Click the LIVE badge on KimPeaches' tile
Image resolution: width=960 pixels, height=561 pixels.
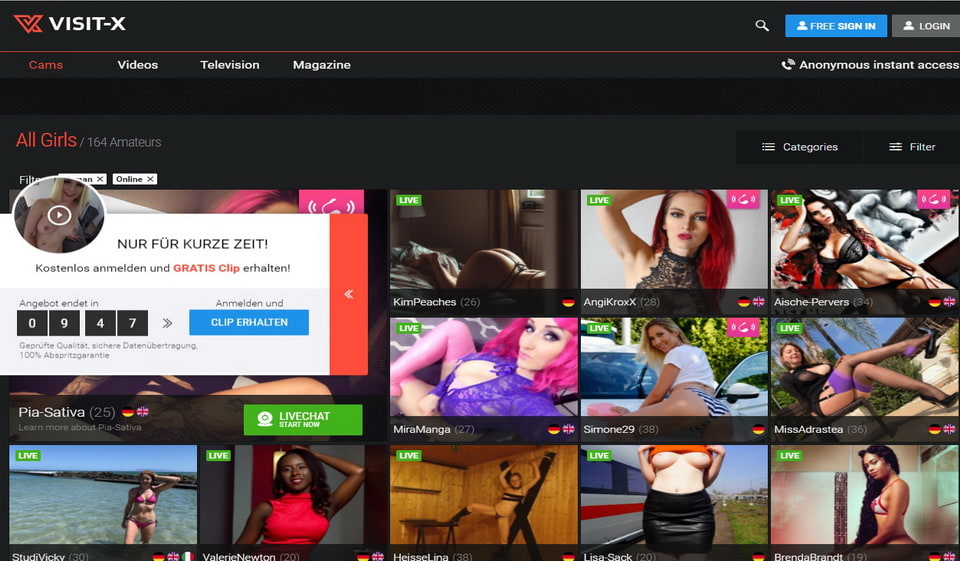pos(408,200)
